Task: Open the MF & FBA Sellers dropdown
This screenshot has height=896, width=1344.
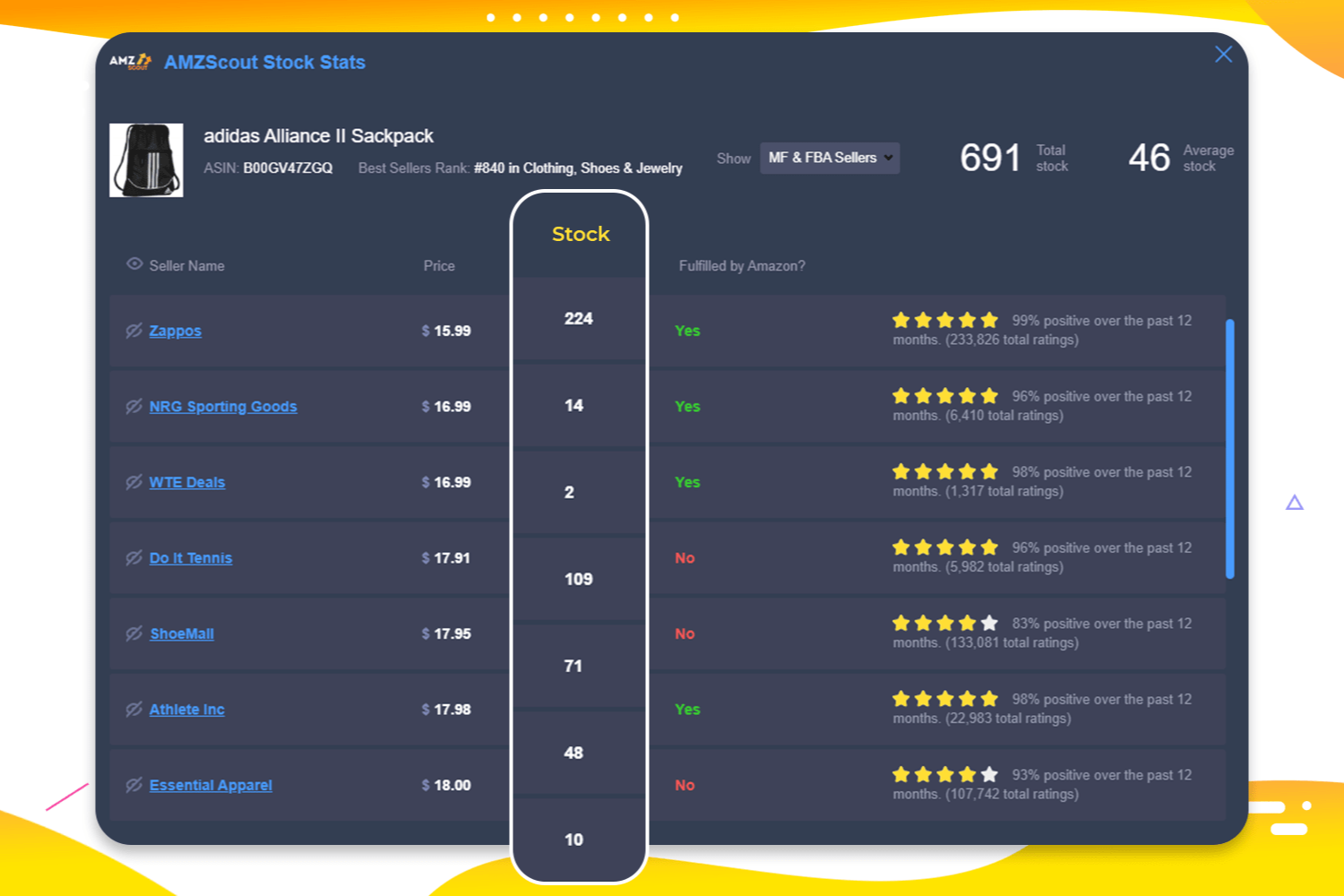Action: coord(829,158)
